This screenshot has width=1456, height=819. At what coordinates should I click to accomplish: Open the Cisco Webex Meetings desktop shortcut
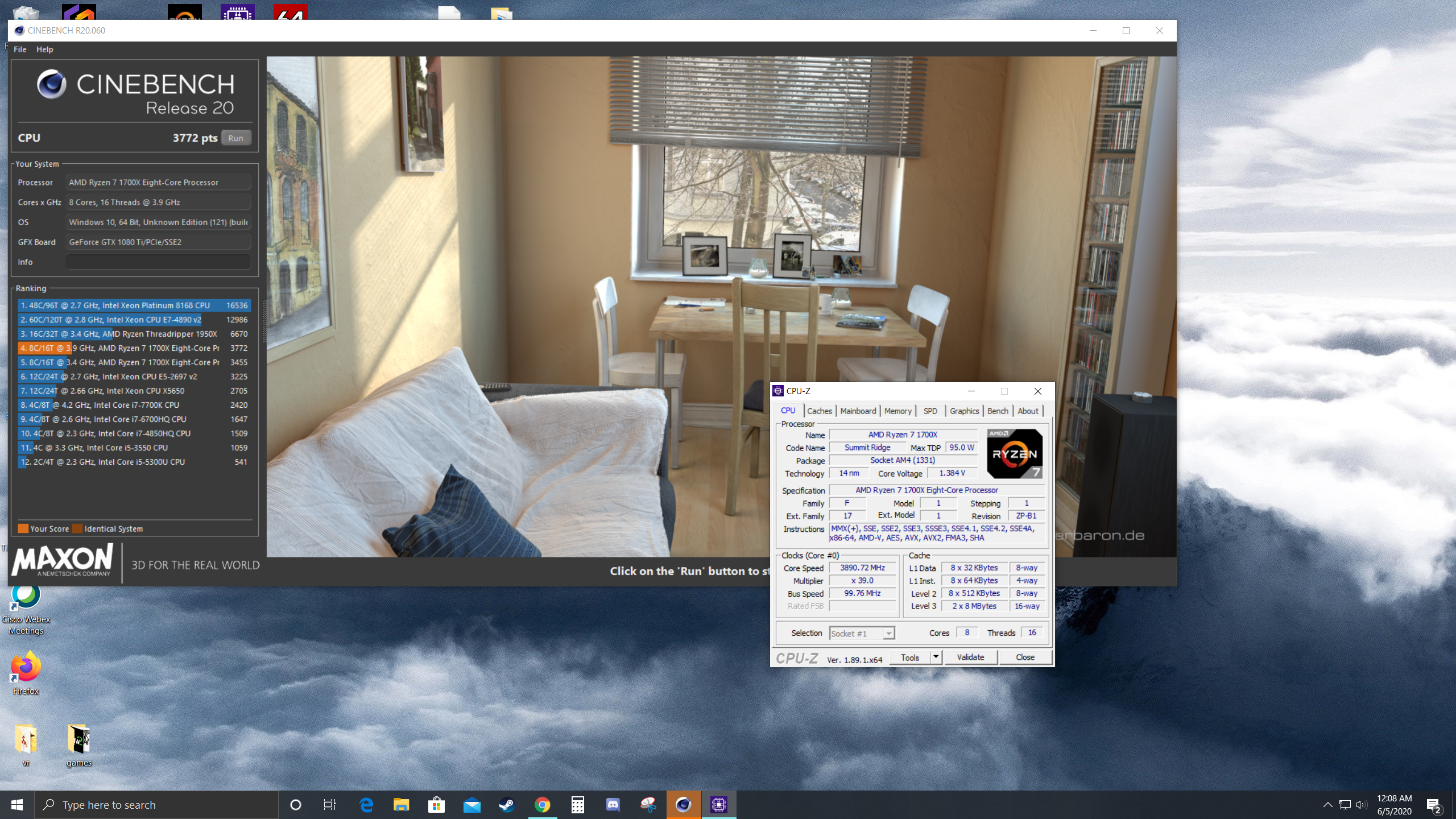coord(26,610)
